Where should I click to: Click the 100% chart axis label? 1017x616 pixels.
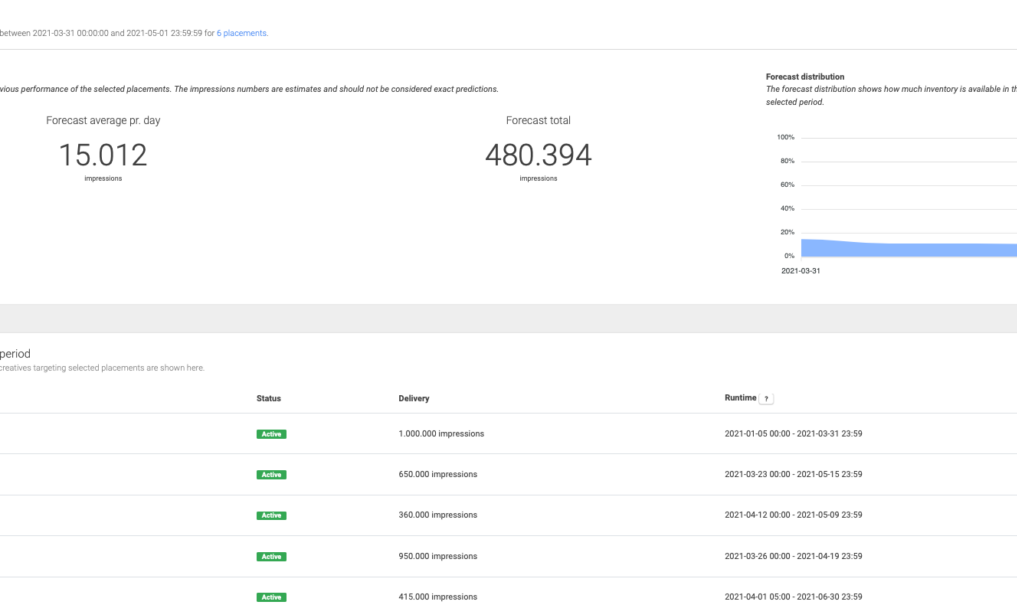click(x=785, y=137)
